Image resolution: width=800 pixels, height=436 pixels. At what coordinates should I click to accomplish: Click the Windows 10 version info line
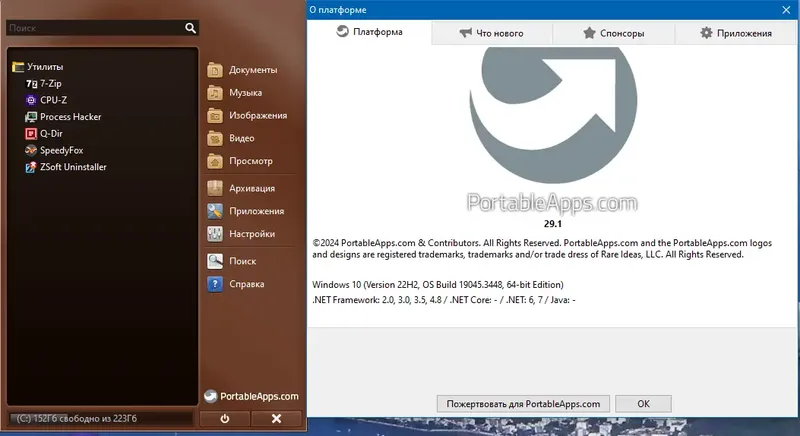pyautogui.click(x=438, y=285)
